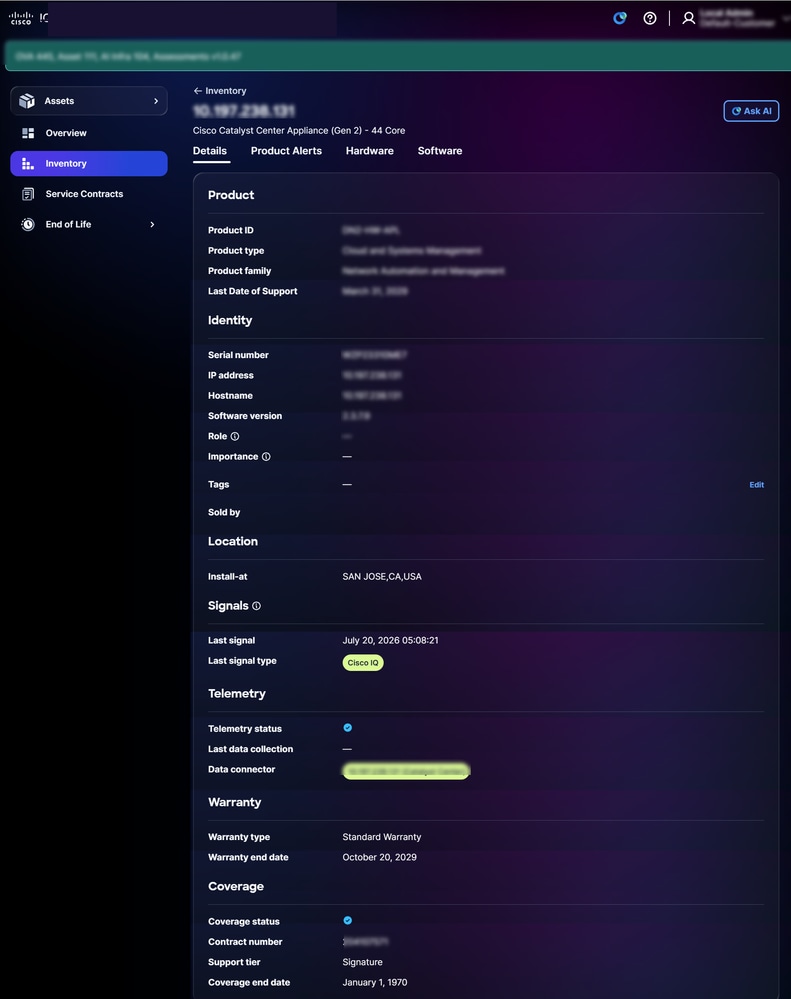Click the back arrow beside Inventory

click(x=197, y=91)
